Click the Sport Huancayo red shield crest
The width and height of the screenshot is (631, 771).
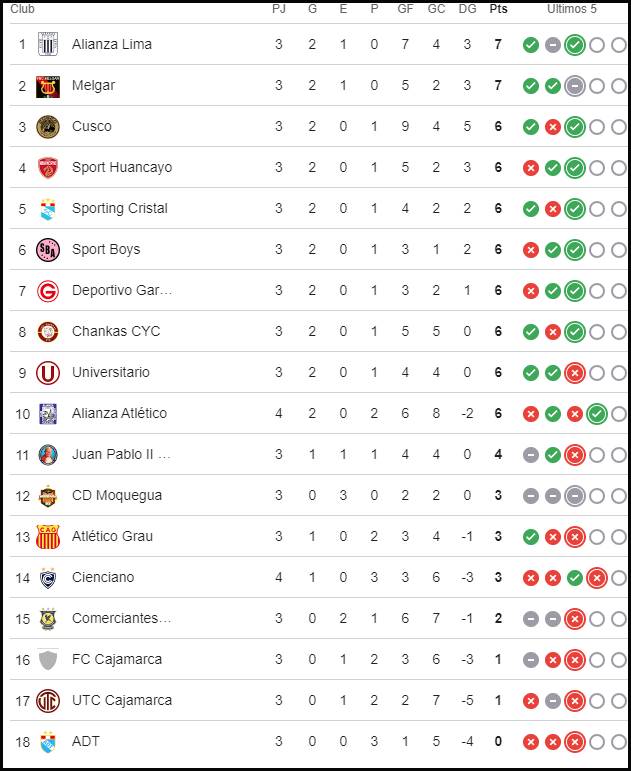[48, 168]
